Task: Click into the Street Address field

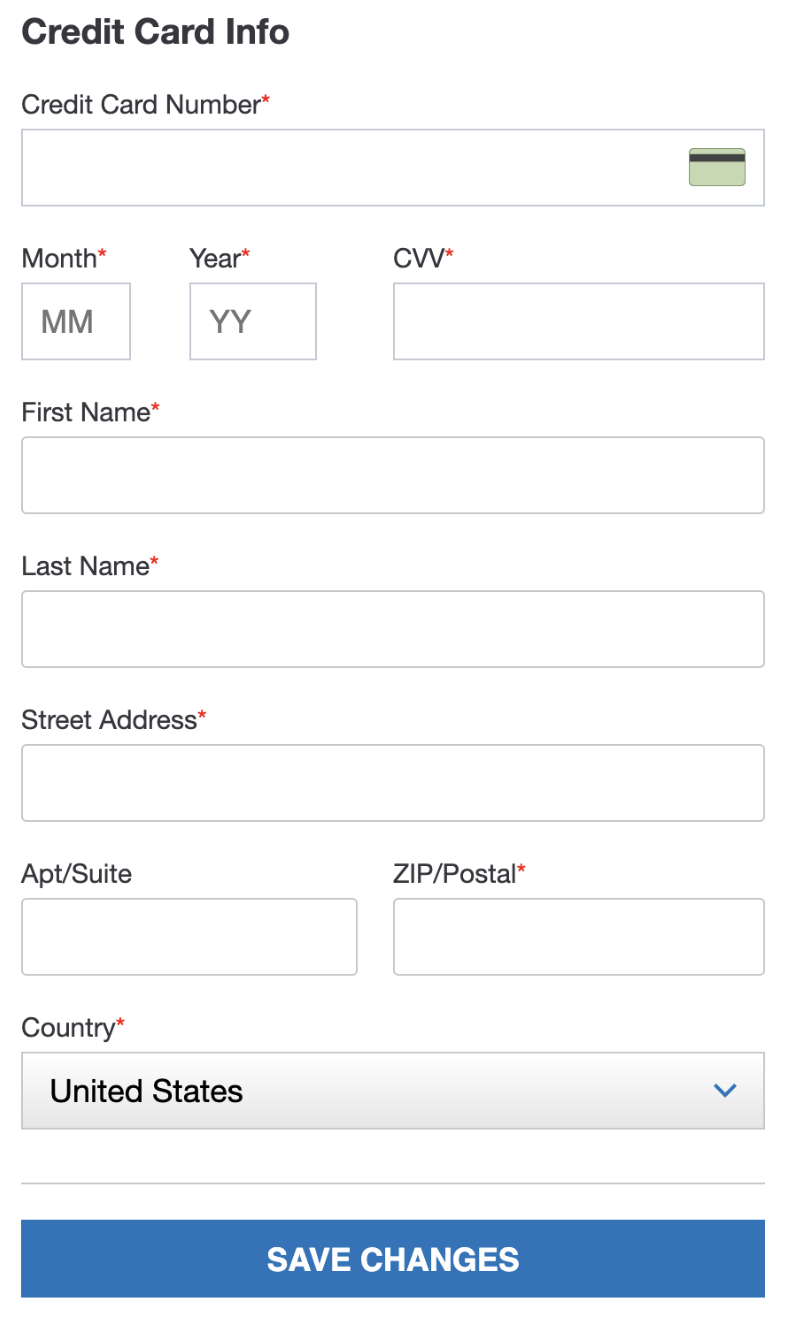Action: (393, 783)
